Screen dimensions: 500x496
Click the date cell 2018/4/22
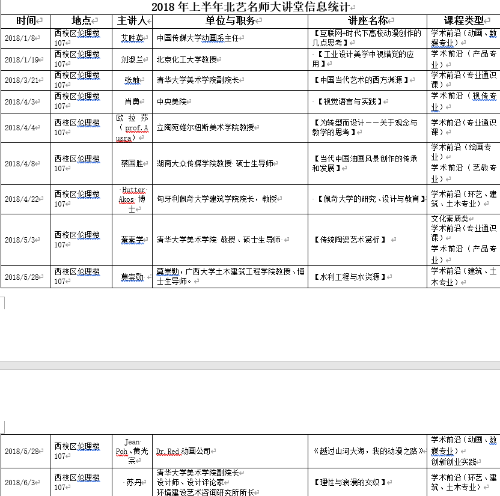pos(22,199)
